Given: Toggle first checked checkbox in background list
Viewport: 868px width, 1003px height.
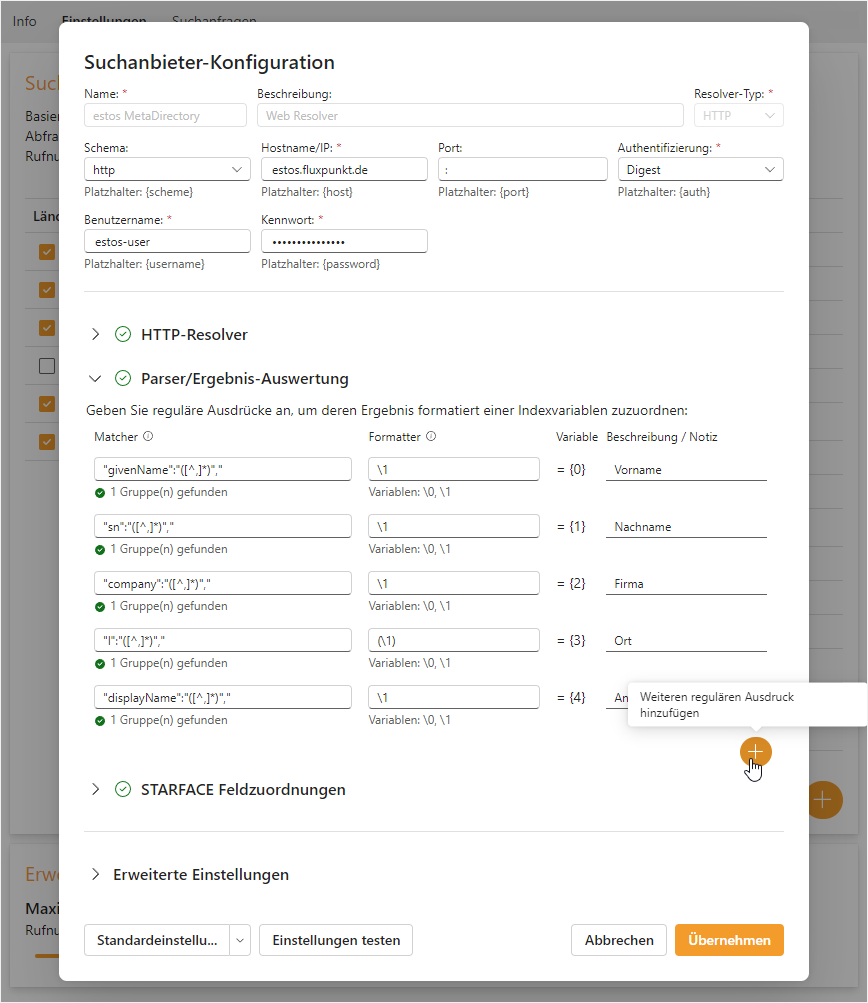Looking at the screenshot, I should point(47,251).
